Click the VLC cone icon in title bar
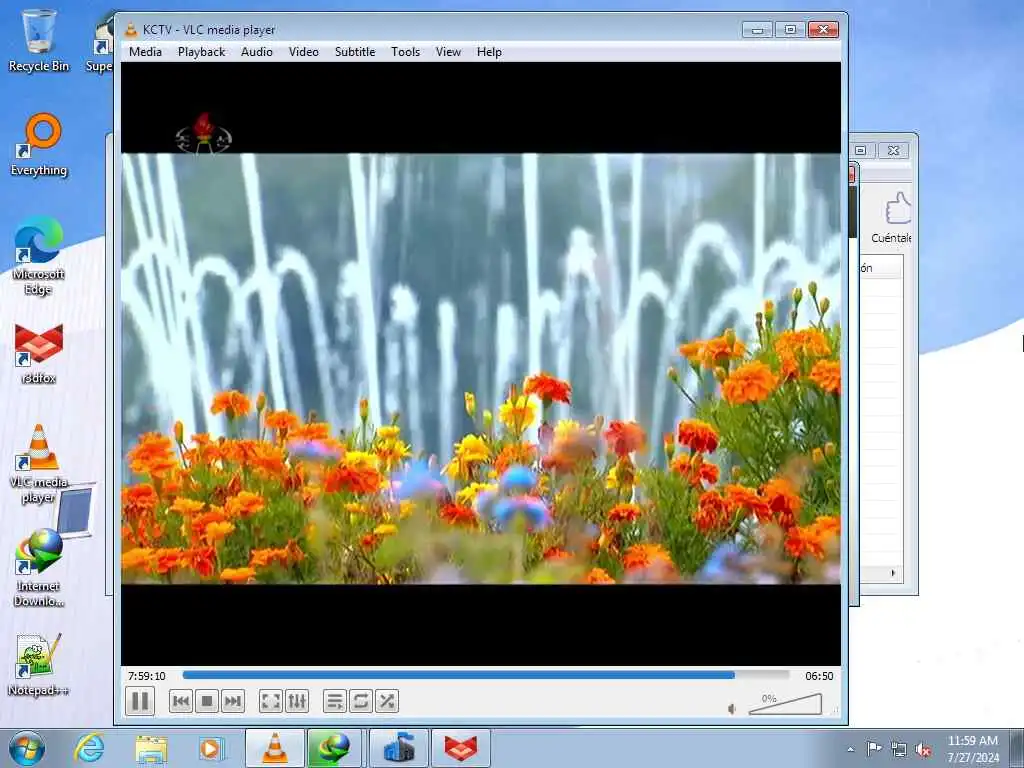 [131, 29]
